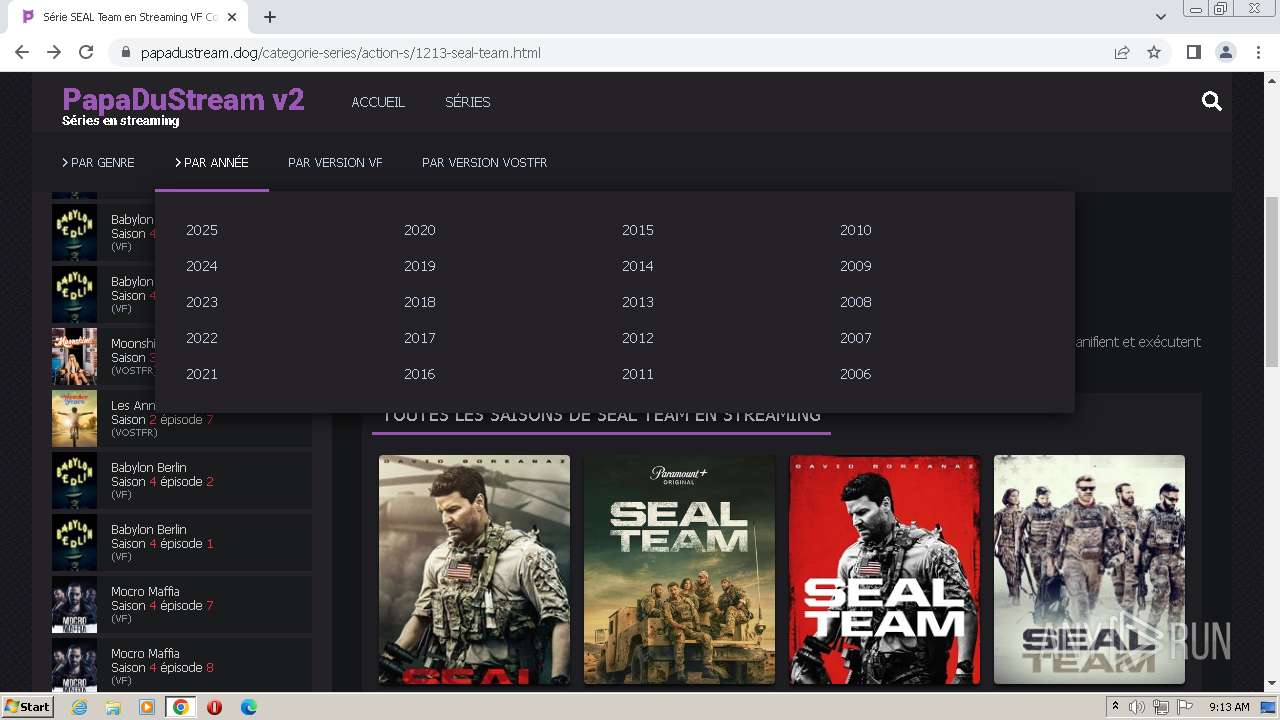Viewport: 1280px width, 720px height.
Task: Click the share page icon in address bar
Action: 1122,52
